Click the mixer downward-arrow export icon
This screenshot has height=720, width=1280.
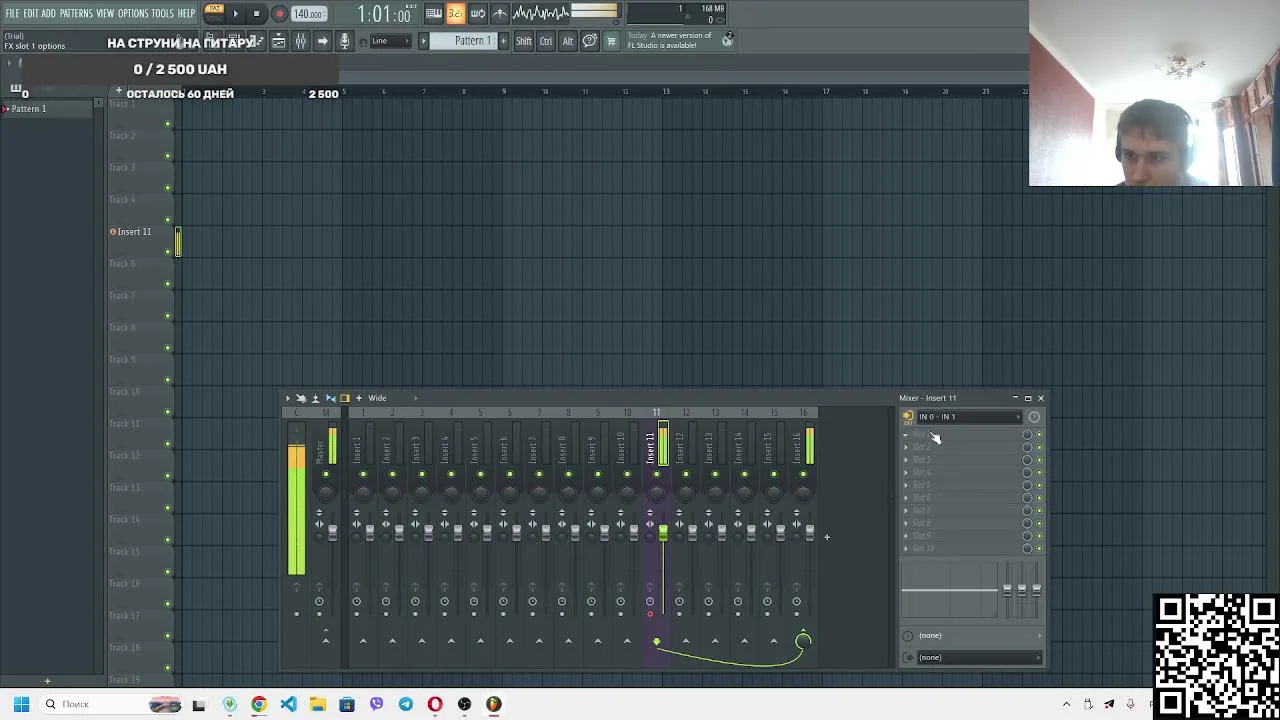(x=316, y=398)
